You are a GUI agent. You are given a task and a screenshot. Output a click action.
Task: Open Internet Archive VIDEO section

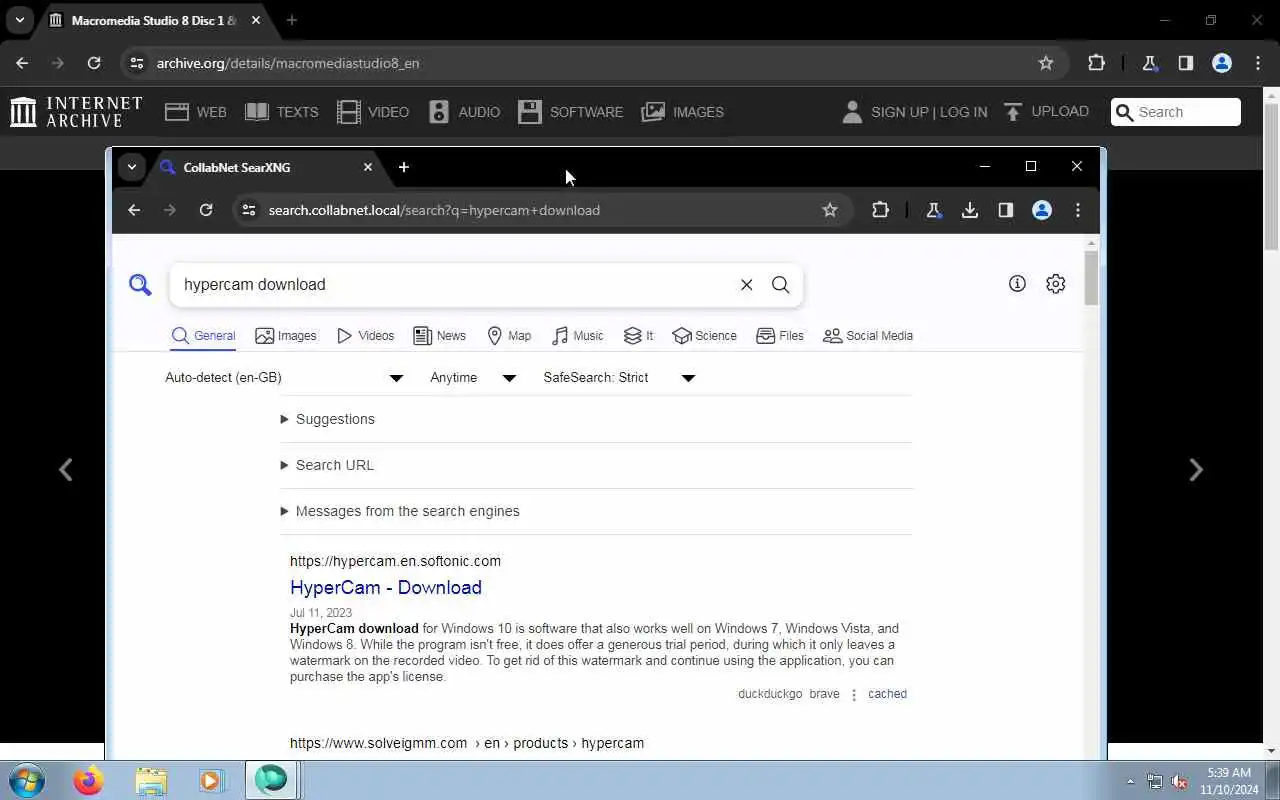(373, 112)
